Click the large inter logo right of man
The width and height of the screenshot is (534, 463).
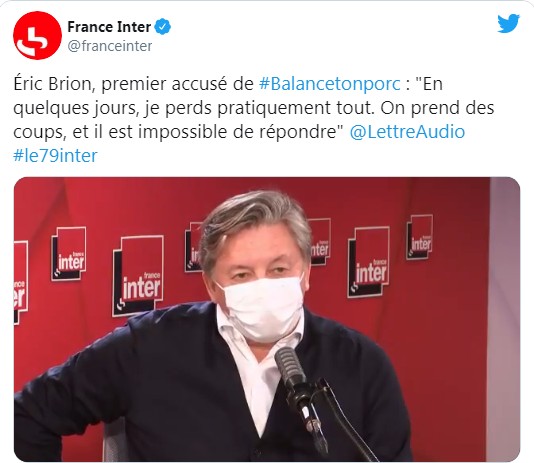(368, 262)
